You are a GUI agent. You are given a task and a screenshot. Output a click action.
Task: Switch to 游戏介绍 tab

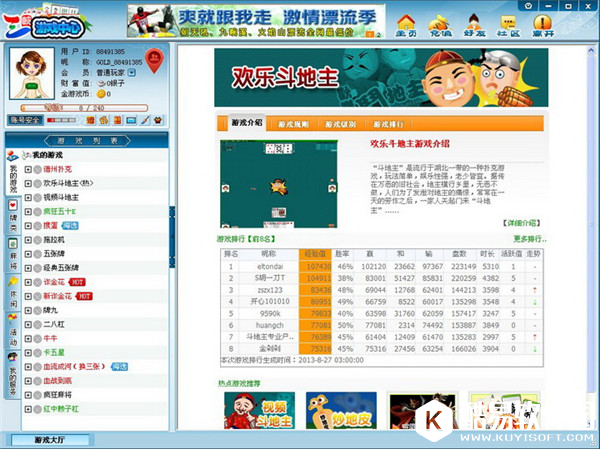point(247,123)
